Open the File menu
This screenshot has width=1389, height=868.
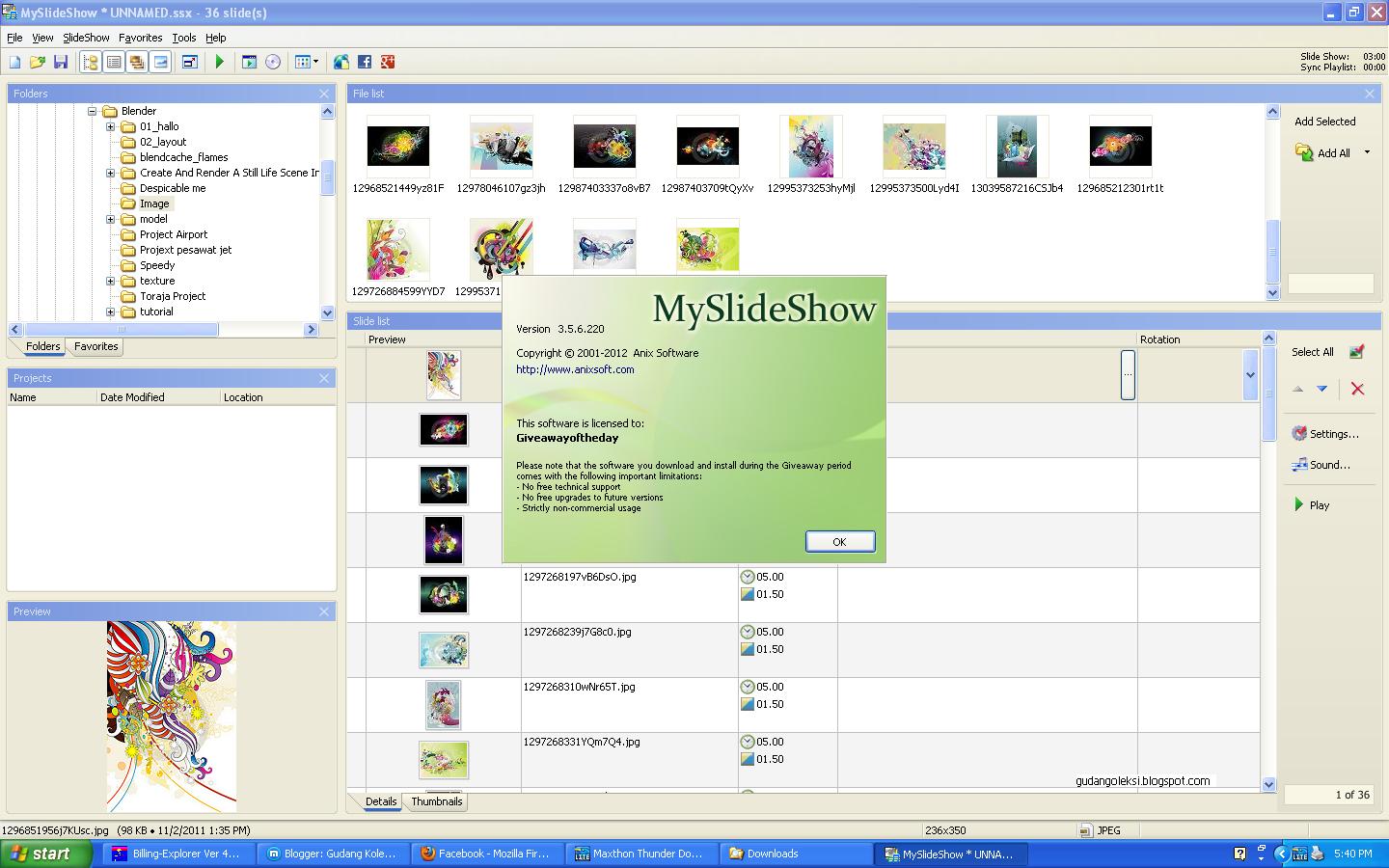14,38
